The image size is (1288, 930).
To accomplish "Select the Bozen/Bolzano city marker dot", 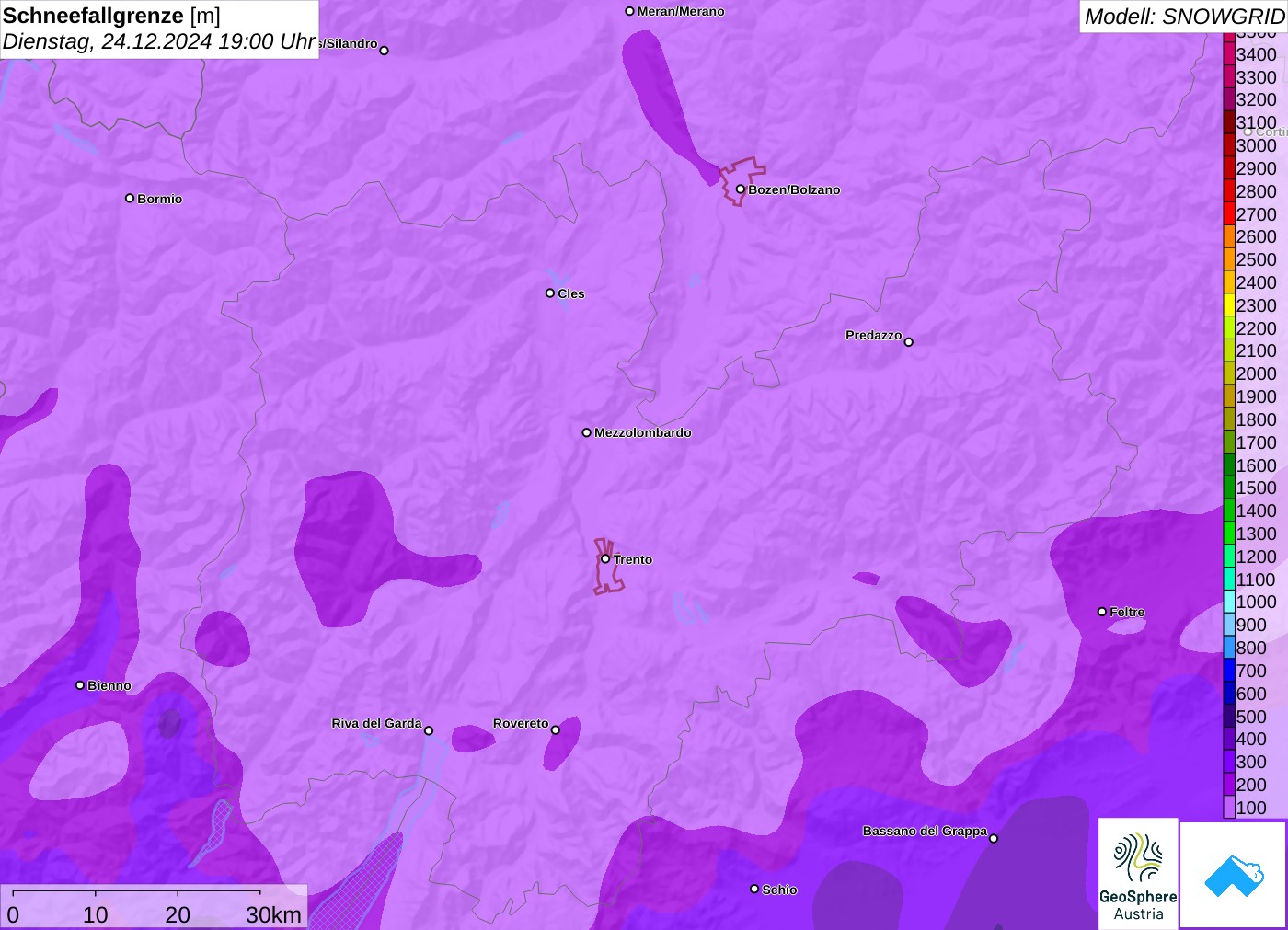I will [x=740, y=189].
